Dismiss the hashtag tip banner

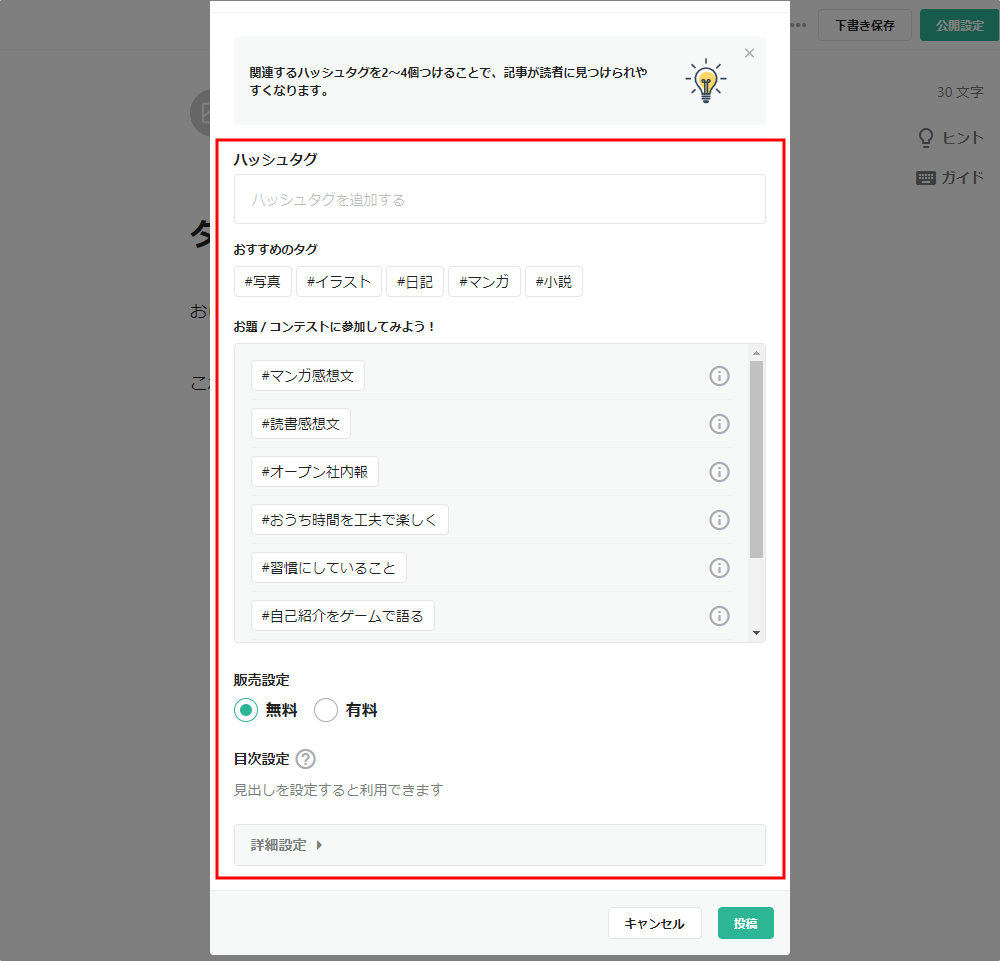tap(749, 53)
